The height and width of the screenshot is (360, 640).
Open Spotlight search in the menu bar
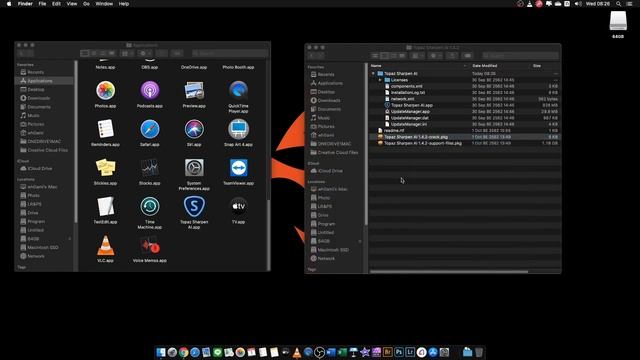click(619, 4)
